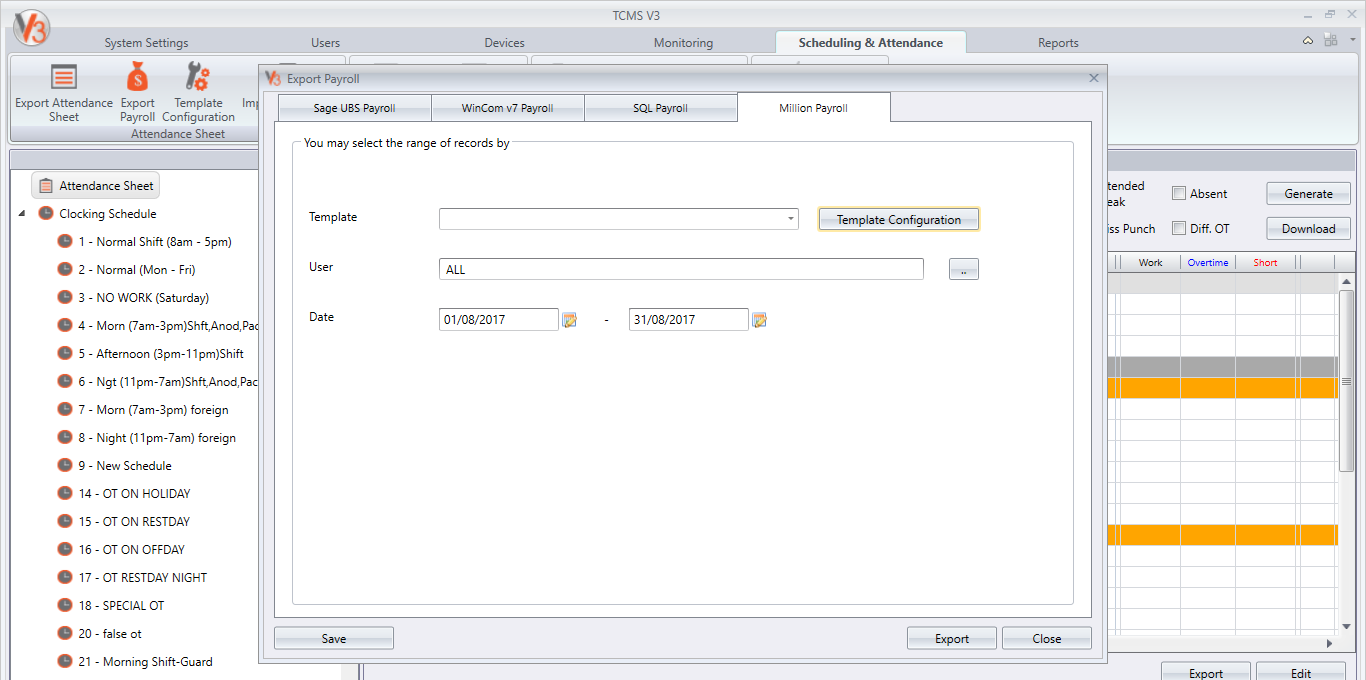Open the Devices ribbon tab
The height and width of the screenshot is (680, 1366).
[x=504, y=43]
